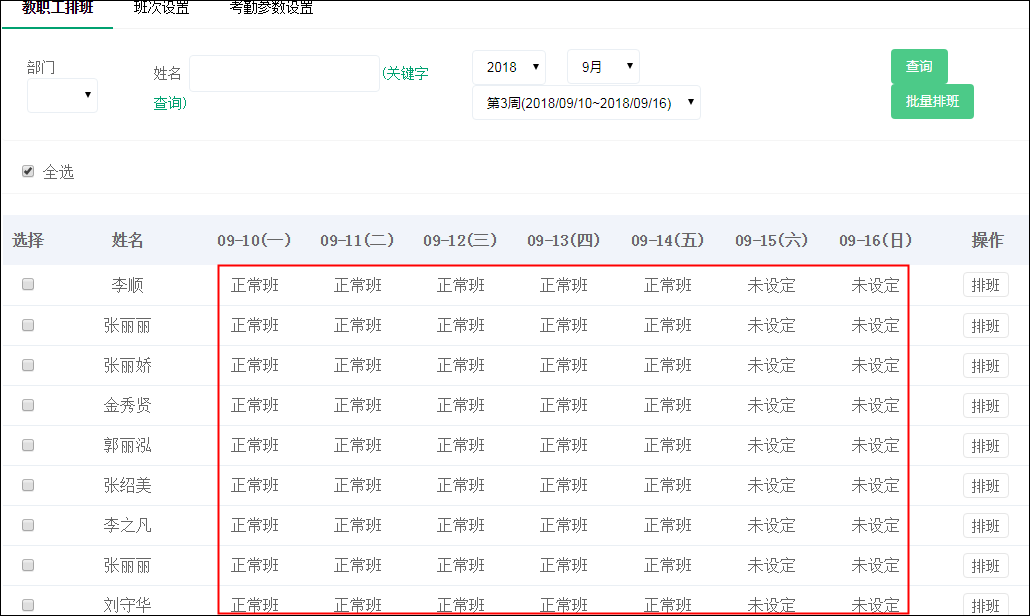The image size is (1030, 616).
Task: Check the selection box for 刘守华
Action: tap(27, 604)
